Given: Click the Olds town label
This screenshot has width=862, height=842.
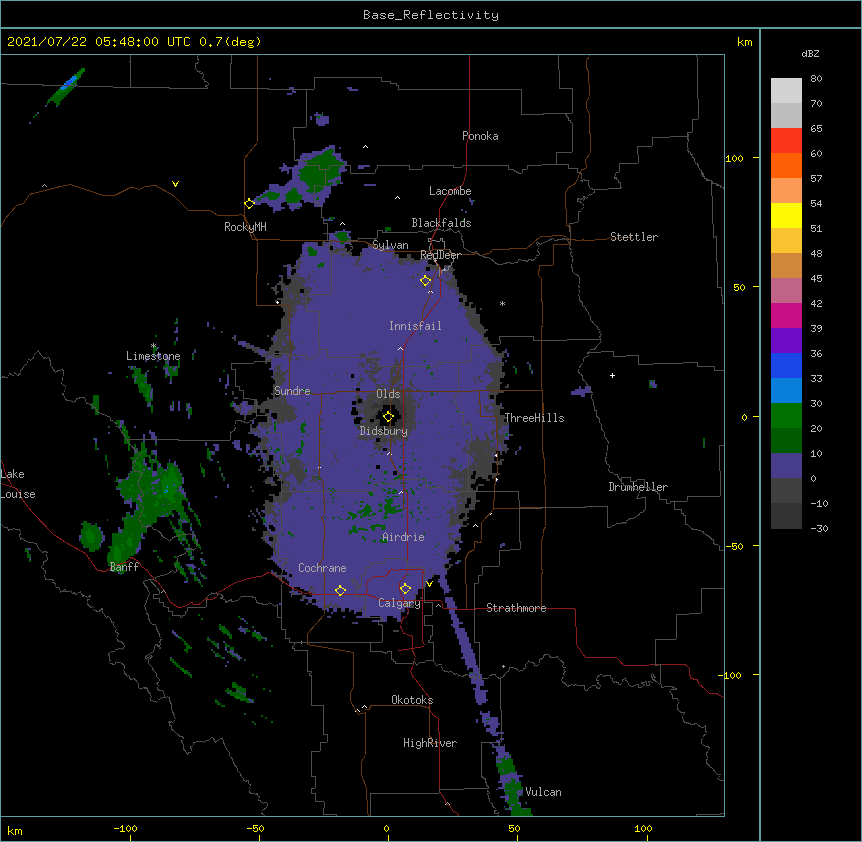Looking at the screenshot, I should 388,394.
